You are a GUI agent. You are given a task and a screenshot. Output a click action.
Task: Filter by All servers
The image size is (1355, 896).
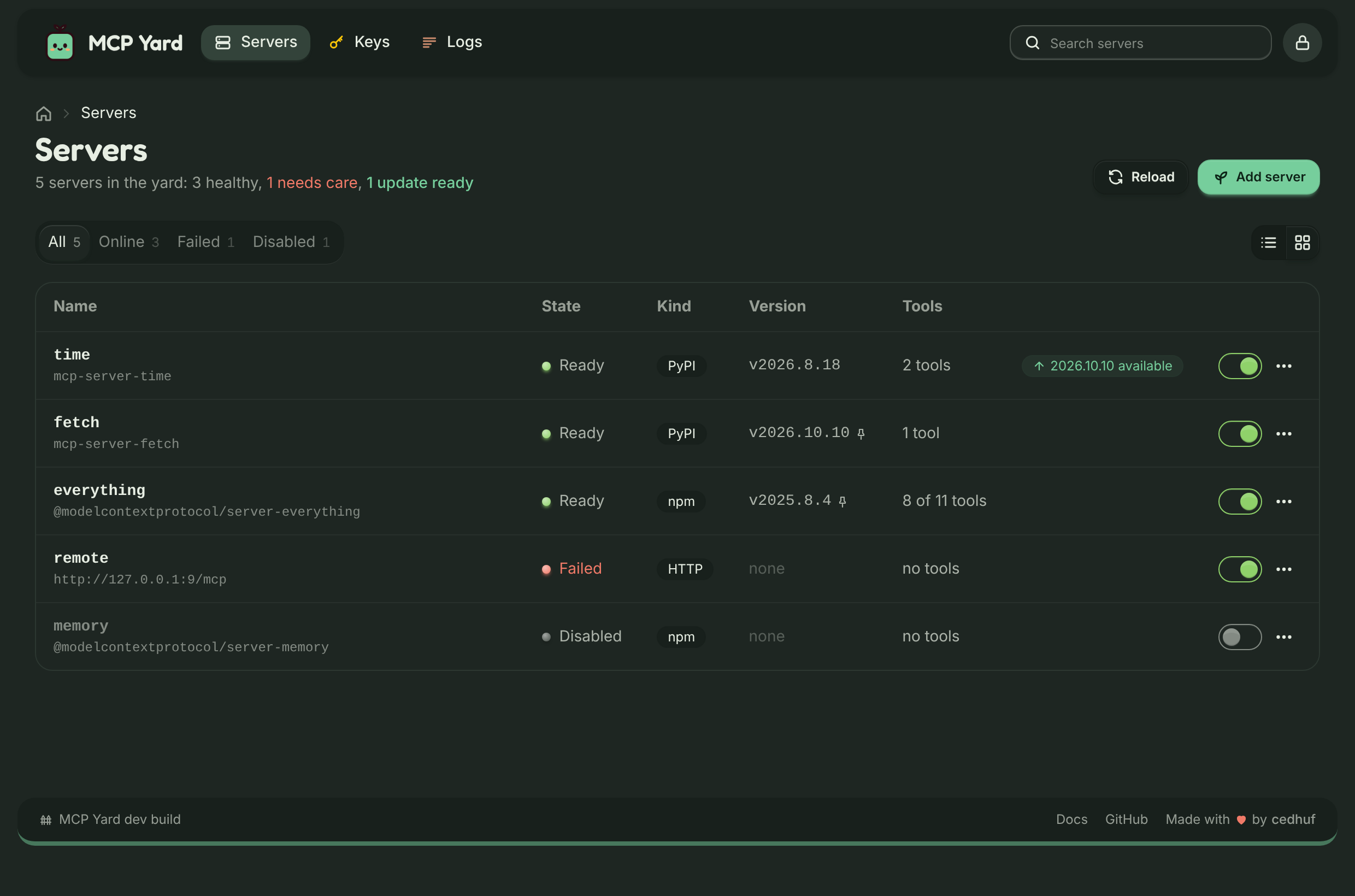[x=64, y=242]
